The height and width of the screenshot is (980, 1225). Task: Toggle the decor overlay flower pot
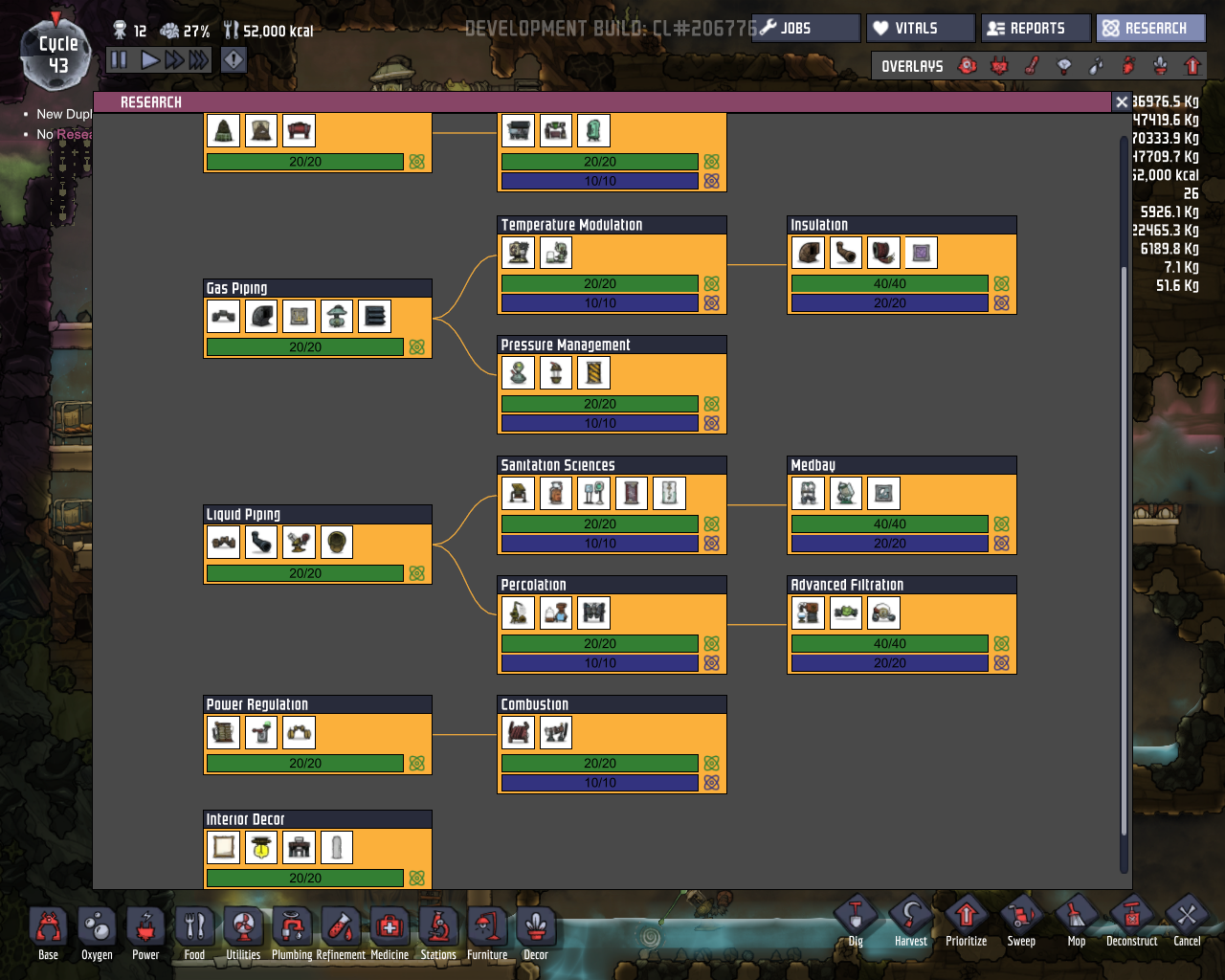pyautogui.click(x=1160, y=66)
